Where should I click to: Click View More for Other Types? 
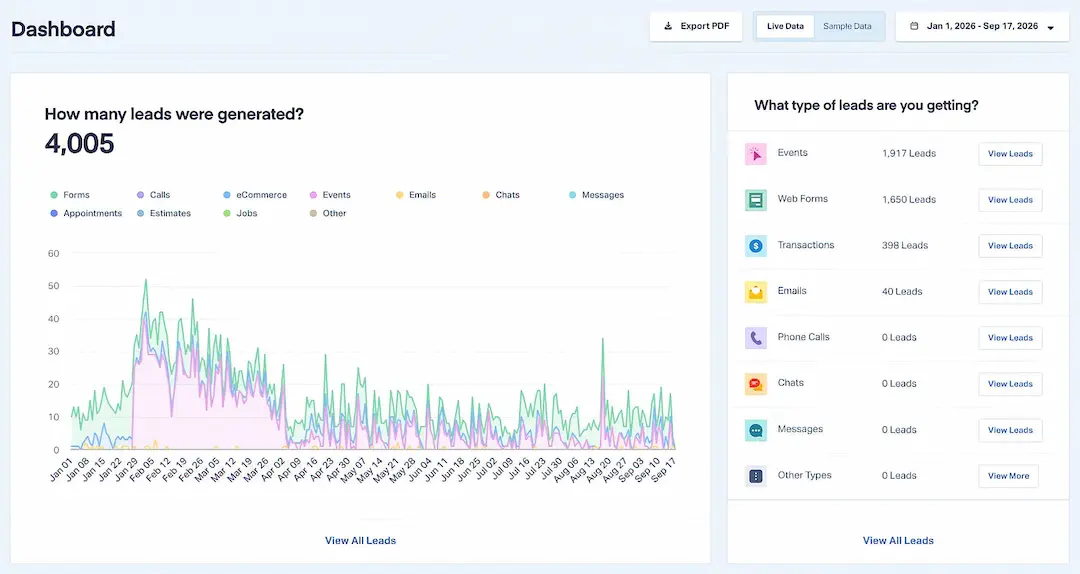pos(1008,476)
